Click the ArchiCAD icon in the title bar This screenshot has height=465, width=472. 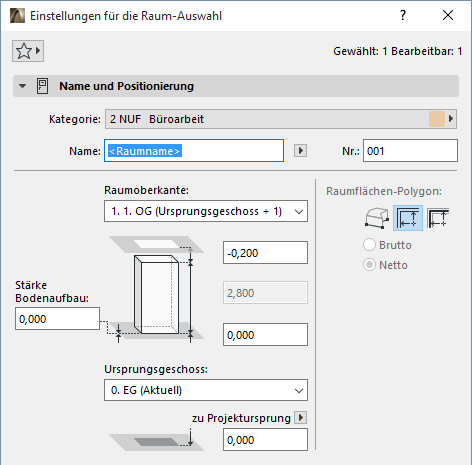[x=17, y=16]
